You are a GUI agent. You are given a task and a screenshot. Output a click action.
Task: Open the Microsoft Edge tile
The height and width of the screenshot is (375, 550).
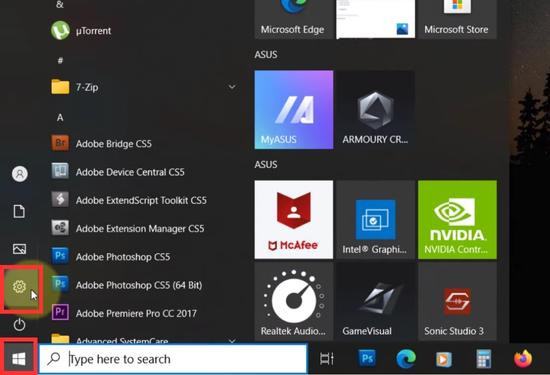click(x=294, y=19)
